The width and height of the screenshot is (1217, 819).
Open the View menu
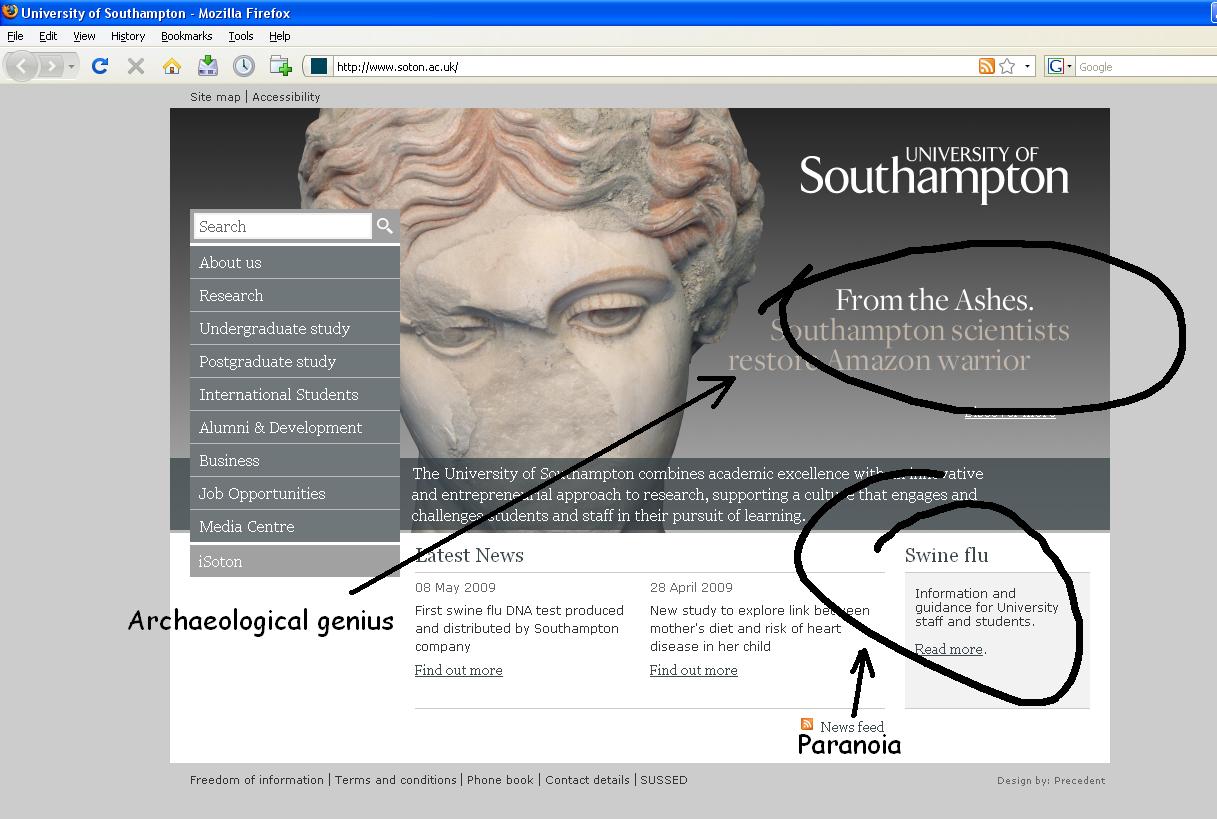coord(84,36)
